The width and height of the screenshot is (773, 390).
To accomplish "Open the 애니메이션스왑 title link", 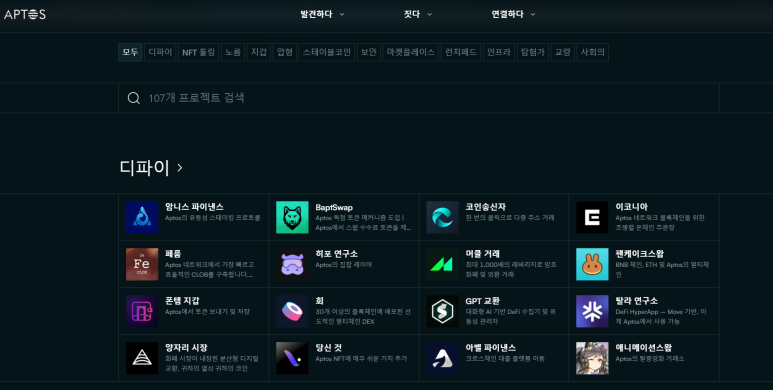I will [643, 348].
